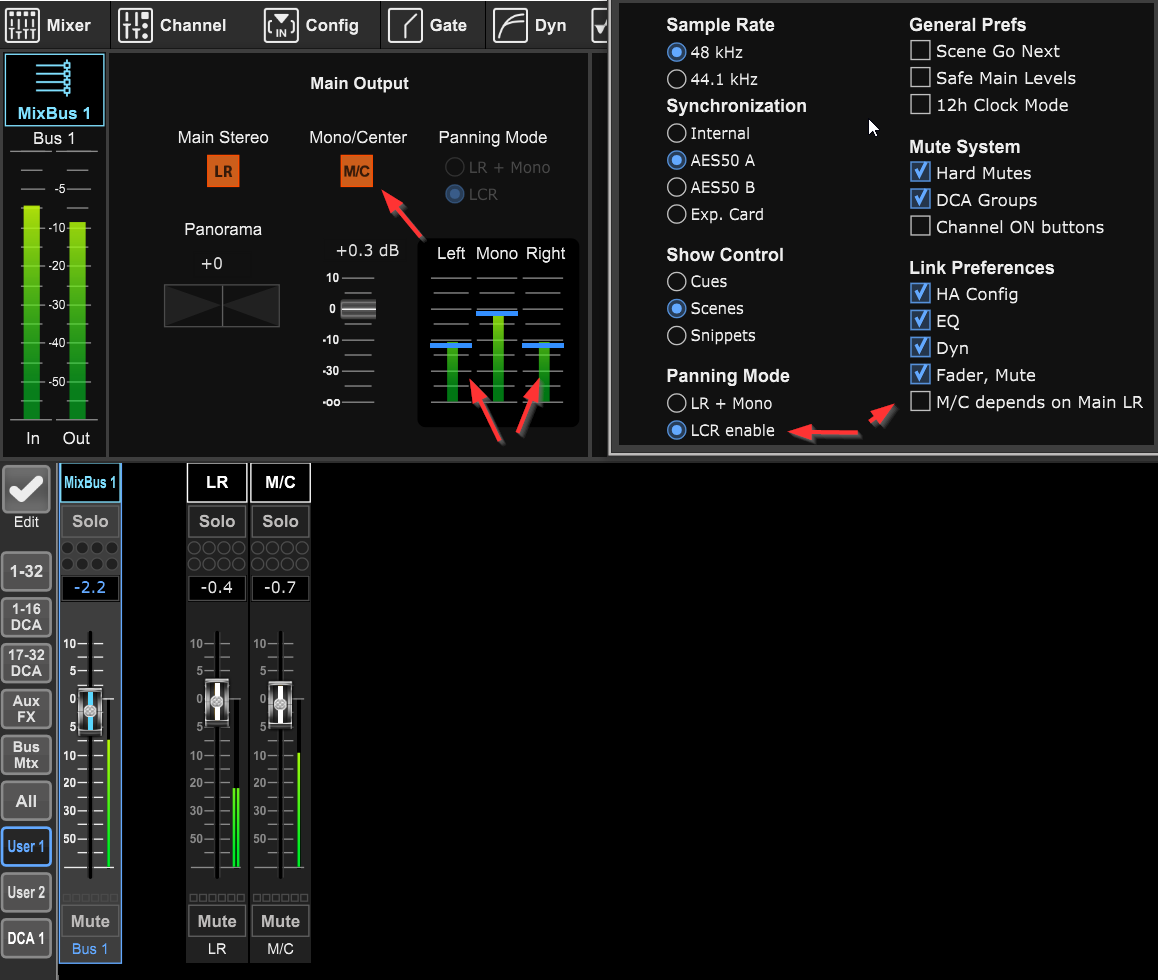Enable M/C depends on Main LR
1158x980 pixels.
[x=920, y=401]
